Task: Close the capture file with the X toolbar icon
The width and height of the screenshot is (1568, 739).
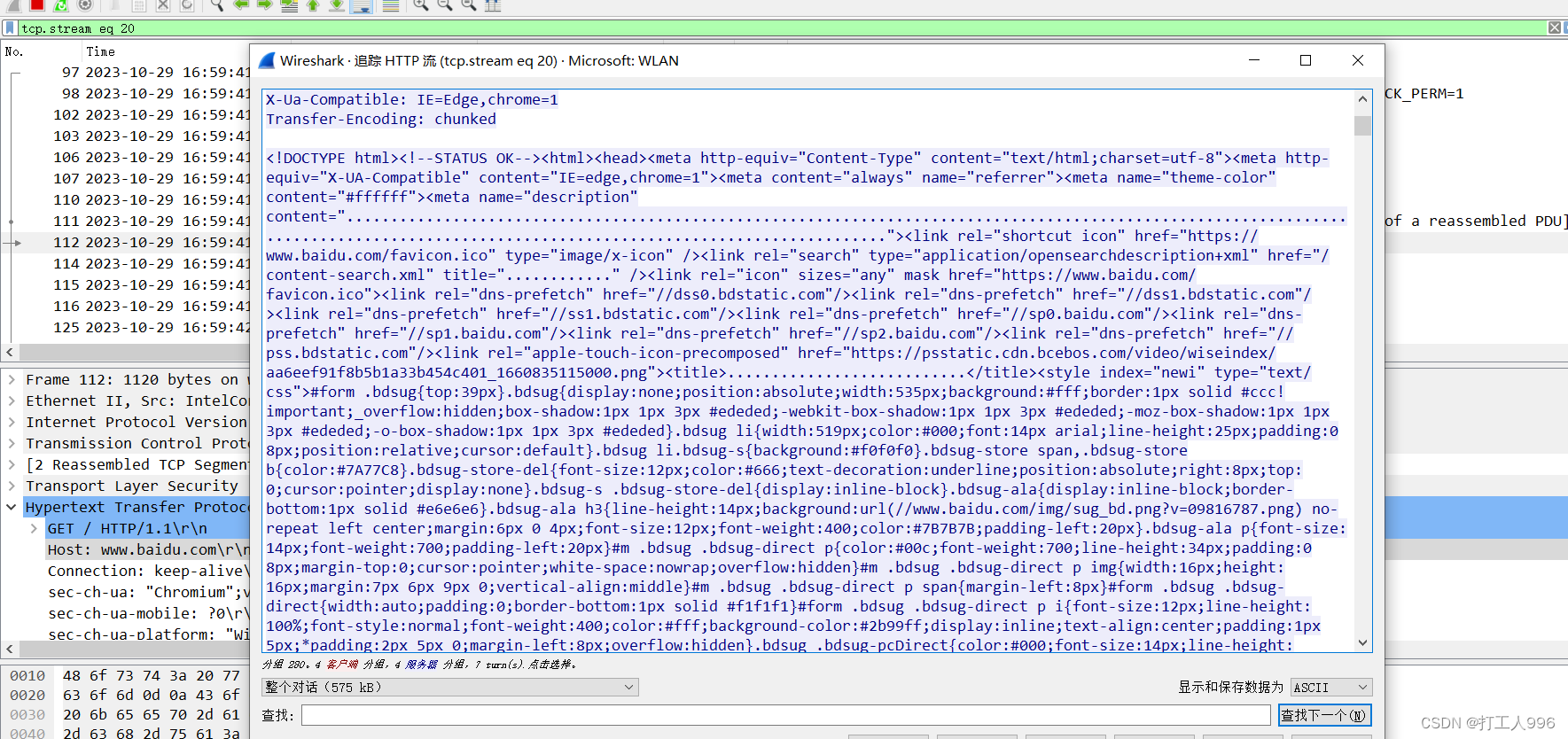Action: (163, 5)
